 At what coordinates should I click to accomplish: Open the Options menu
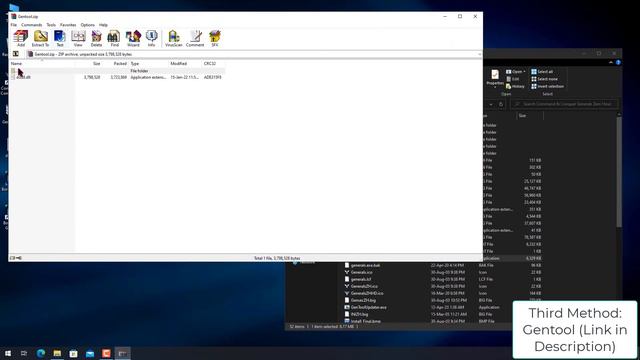[x=87, y=25]
